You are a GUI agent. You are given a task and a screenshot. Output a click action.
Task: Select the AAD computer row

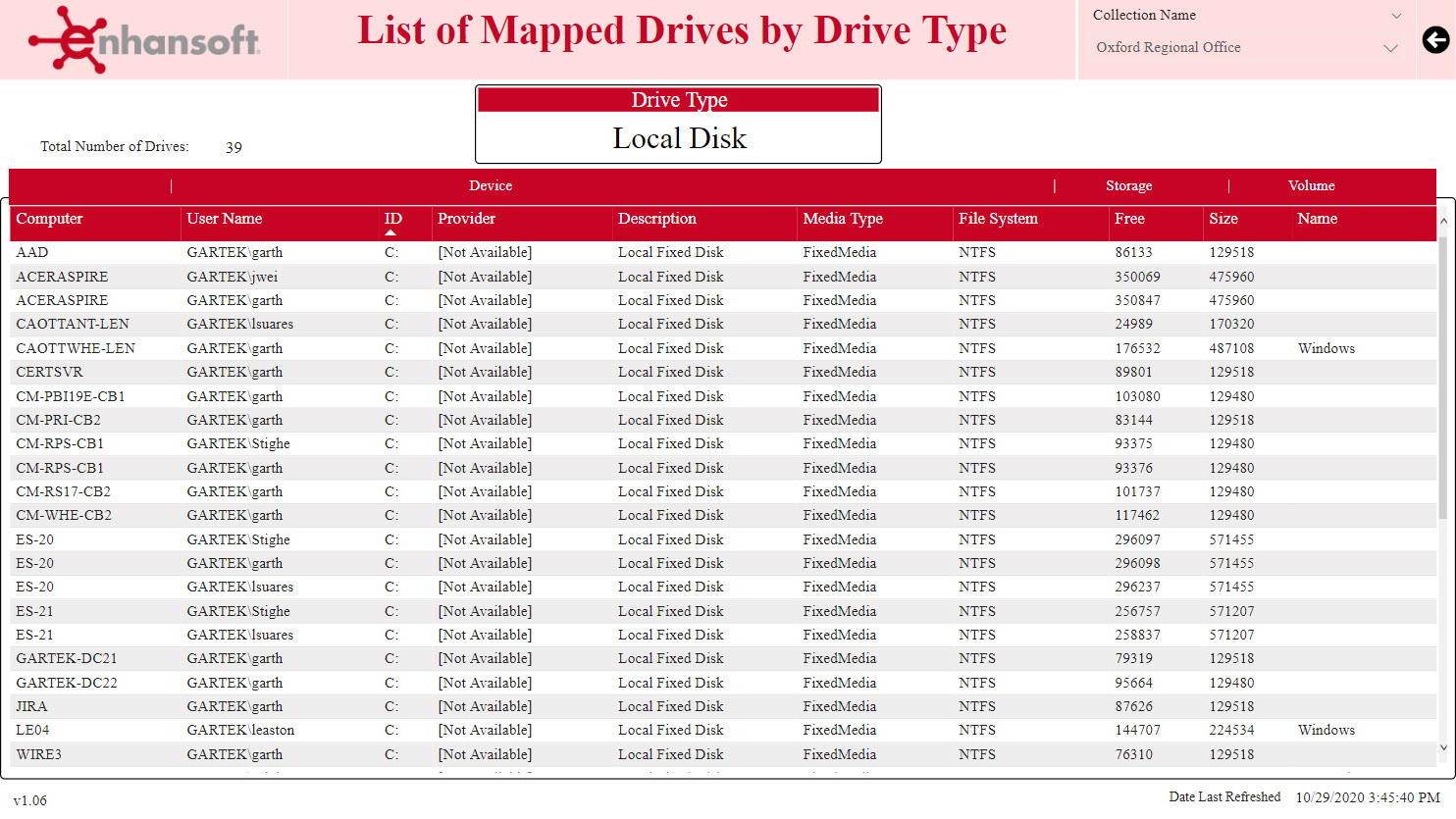pyautogui.click(x=32, y=252)
